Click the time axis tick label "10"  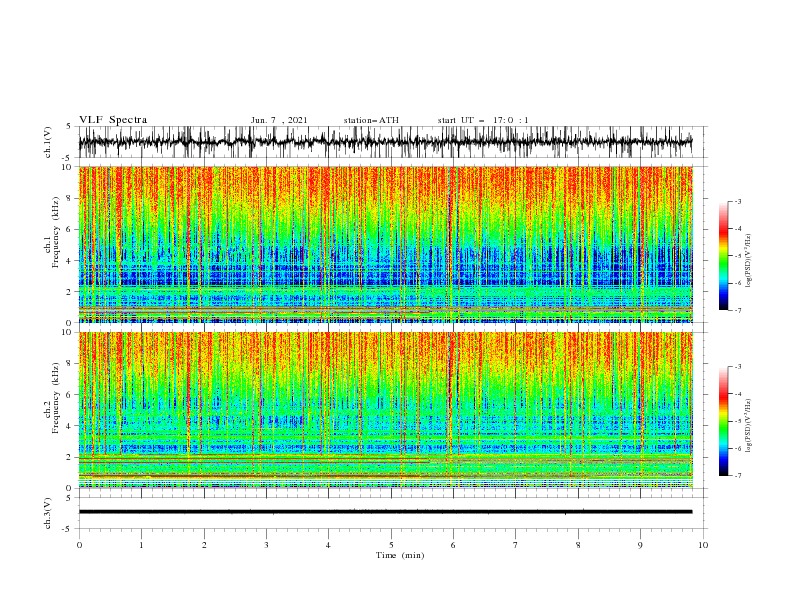click(703, 545)
